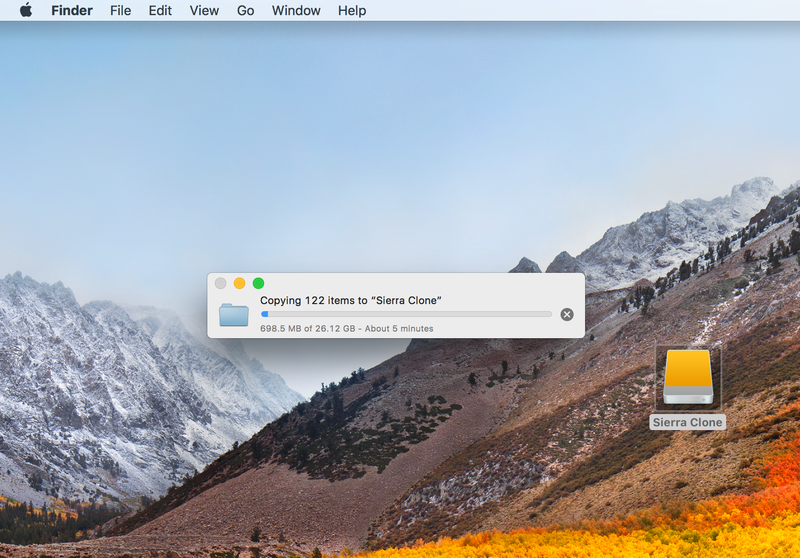
Task: Click the '698.5 MB of 26.12 GB' status text
Action: click(x=346, y=328)
